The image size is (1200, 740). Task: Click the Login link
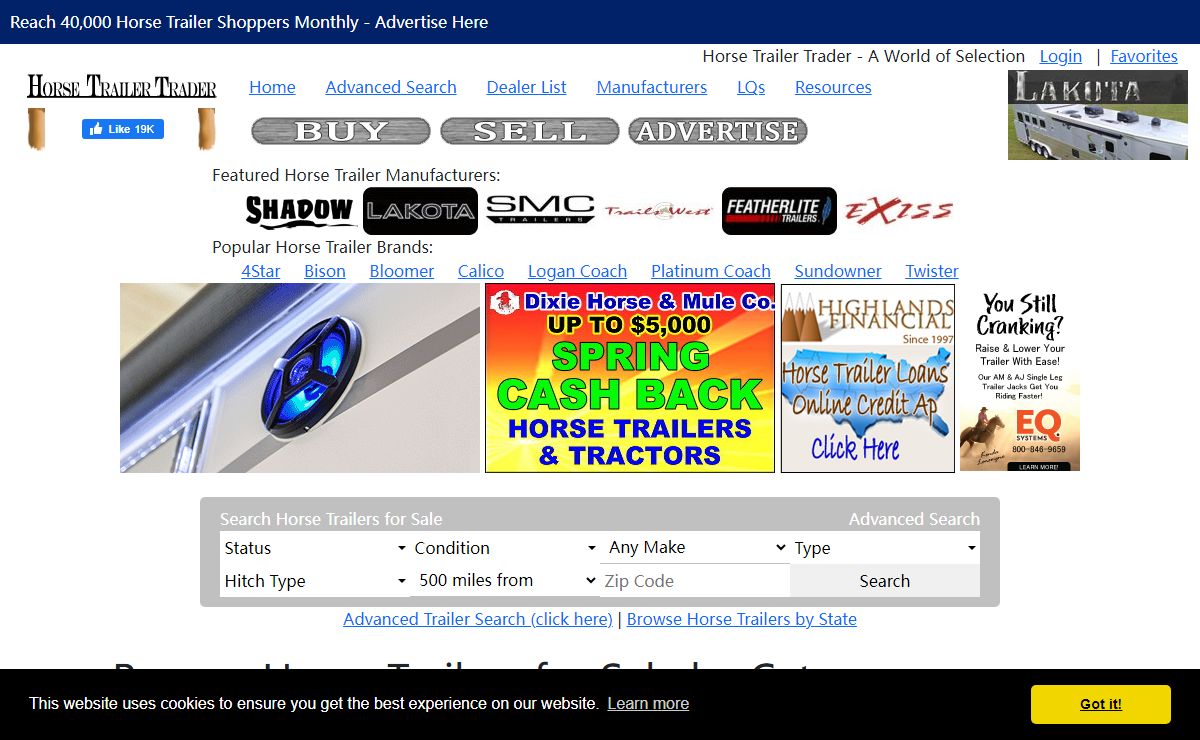[x=1061, y=56]
